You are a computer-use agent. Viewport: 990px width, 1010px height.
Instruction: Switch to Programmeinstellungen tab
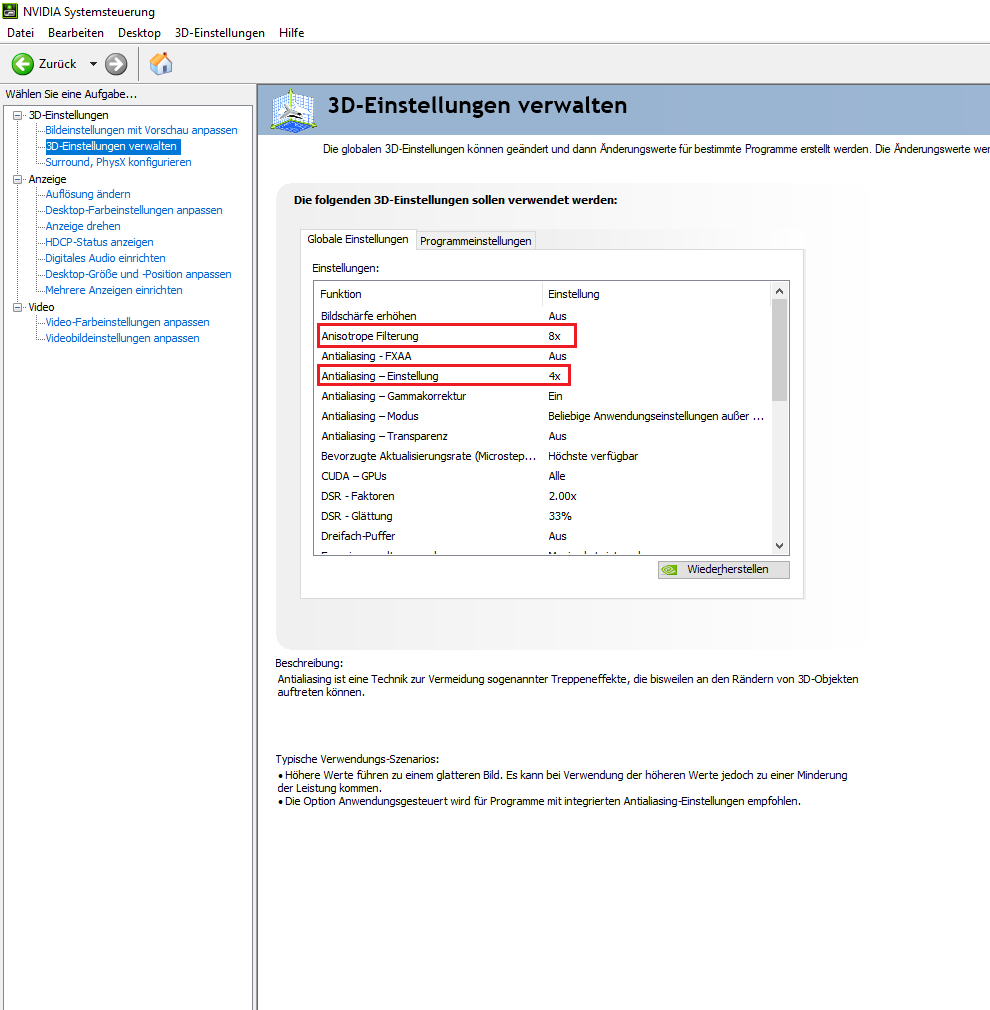475,241
